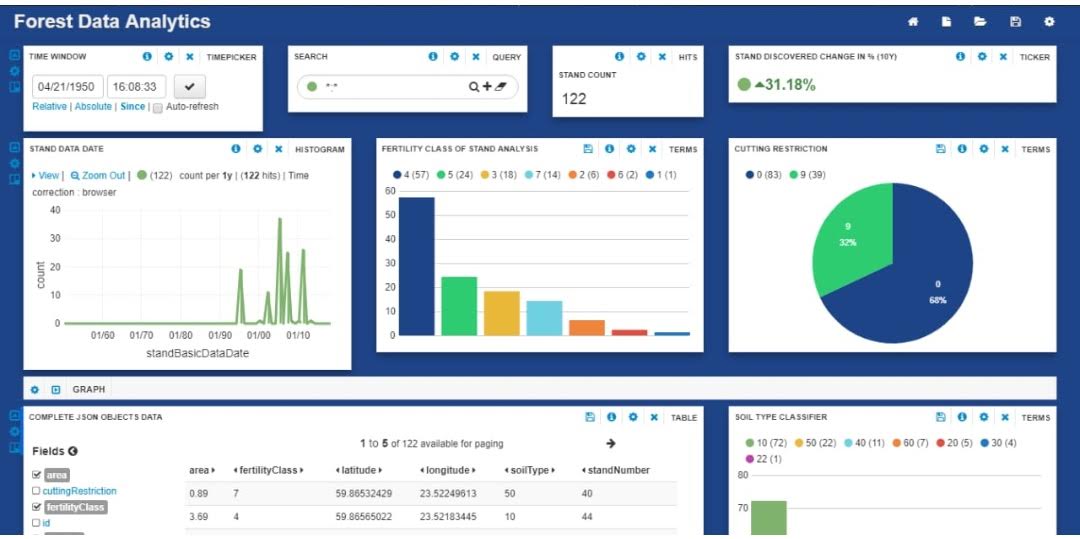Run the query with the magnifier icon

tap(474, 87)
